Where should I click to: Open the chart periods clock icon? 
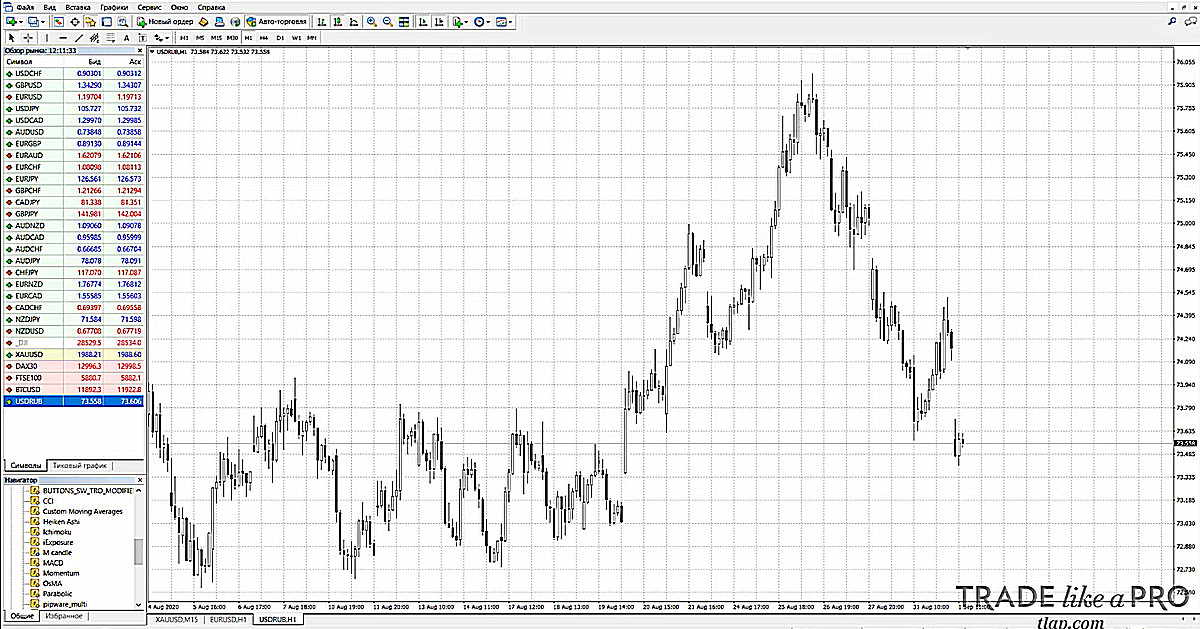click(x=479, y=21)
